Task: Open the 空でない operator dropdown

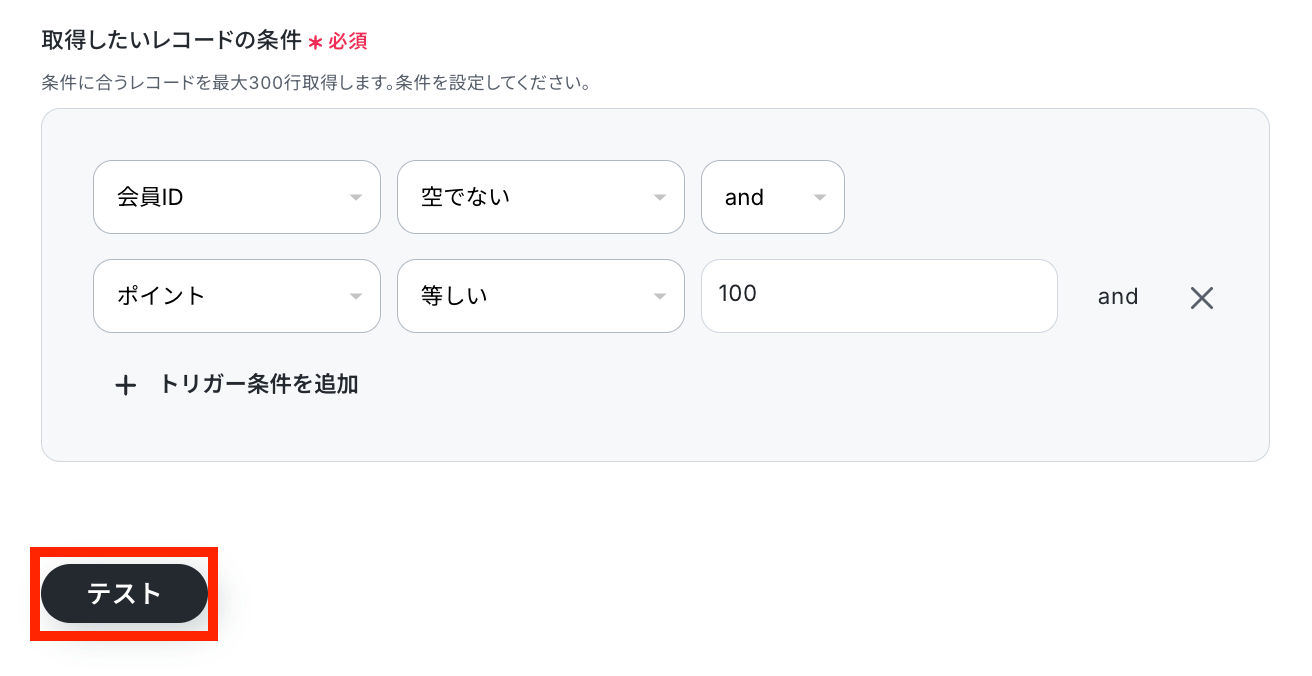Action: [540, 197]
